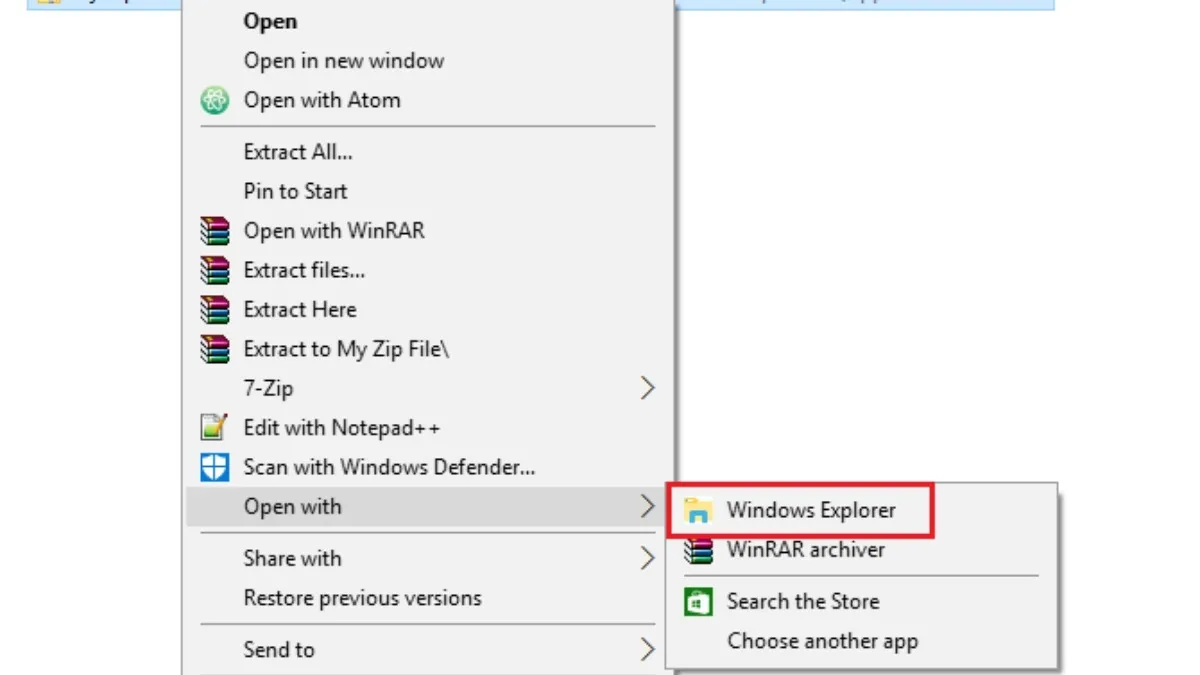
Task: Click the Store bag icon in submenu
Action: click(697, 602)
